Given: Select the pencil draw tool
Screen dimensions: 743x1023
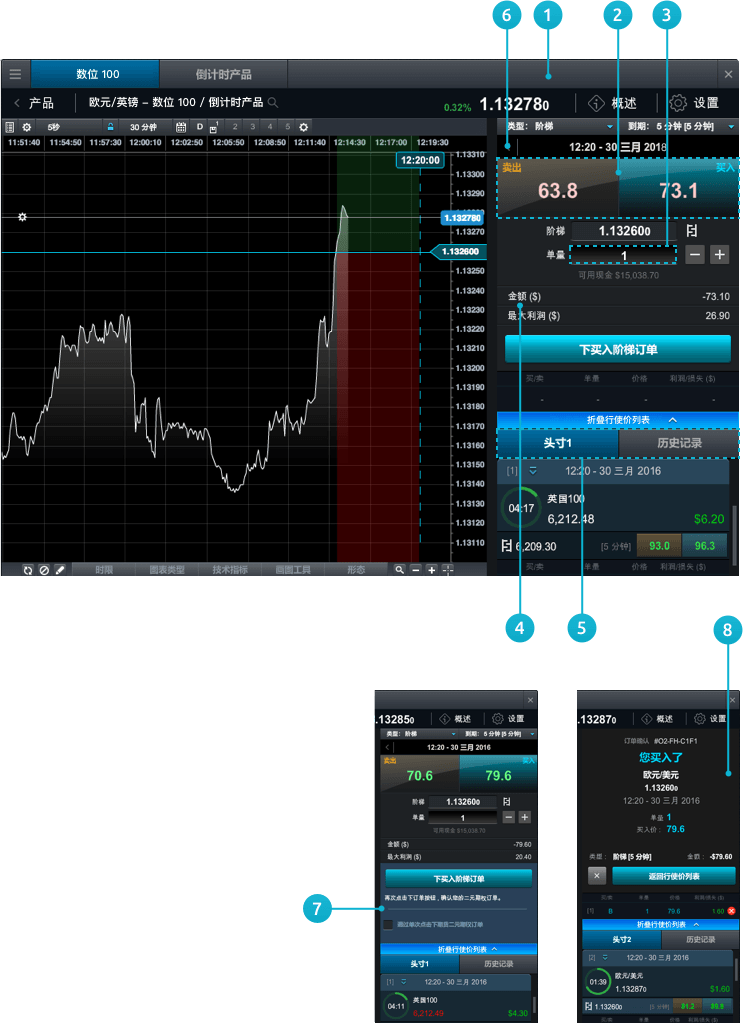Looking at the screenshot, I should coord(59,570).
